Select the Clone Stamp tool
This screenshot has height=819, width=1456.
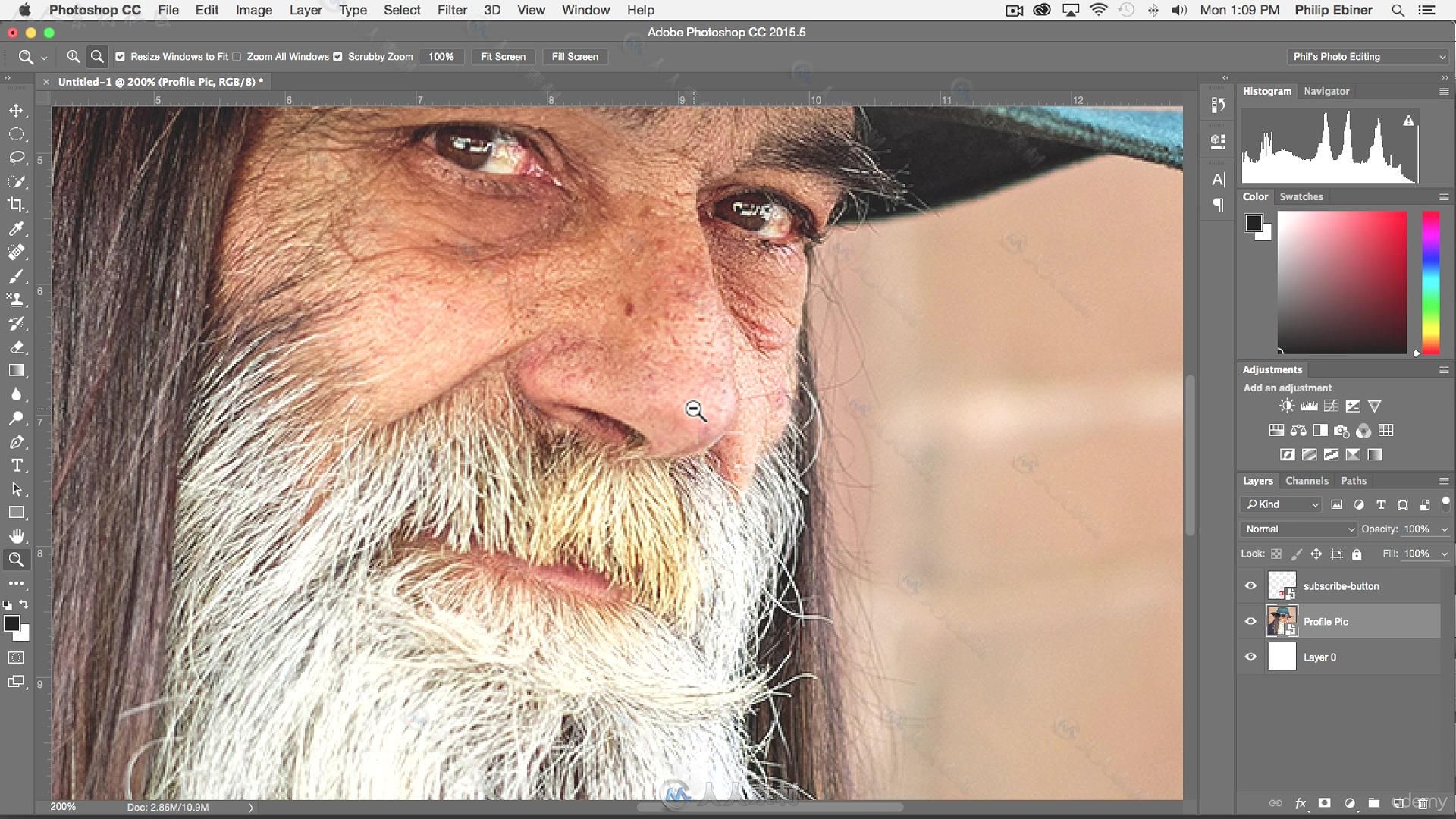pyautogui.click(x=16, y=300)
